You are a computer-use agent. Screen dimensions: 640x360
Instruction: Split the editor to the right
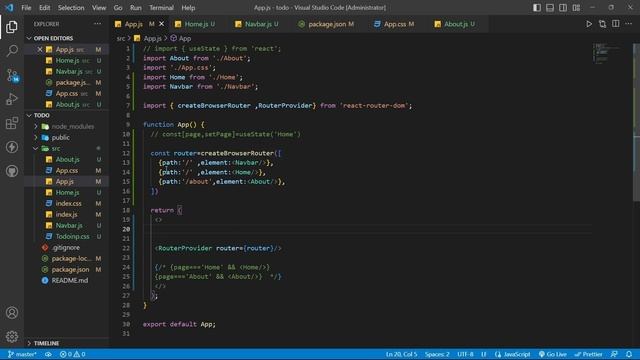click(616, 24)
